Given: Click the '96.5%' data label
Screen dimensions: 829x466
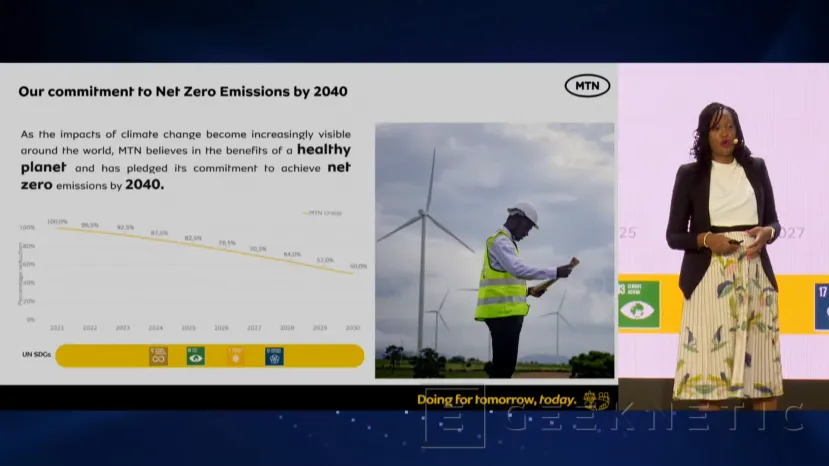Looking at the screenshot, I should (x=90, y=225).
